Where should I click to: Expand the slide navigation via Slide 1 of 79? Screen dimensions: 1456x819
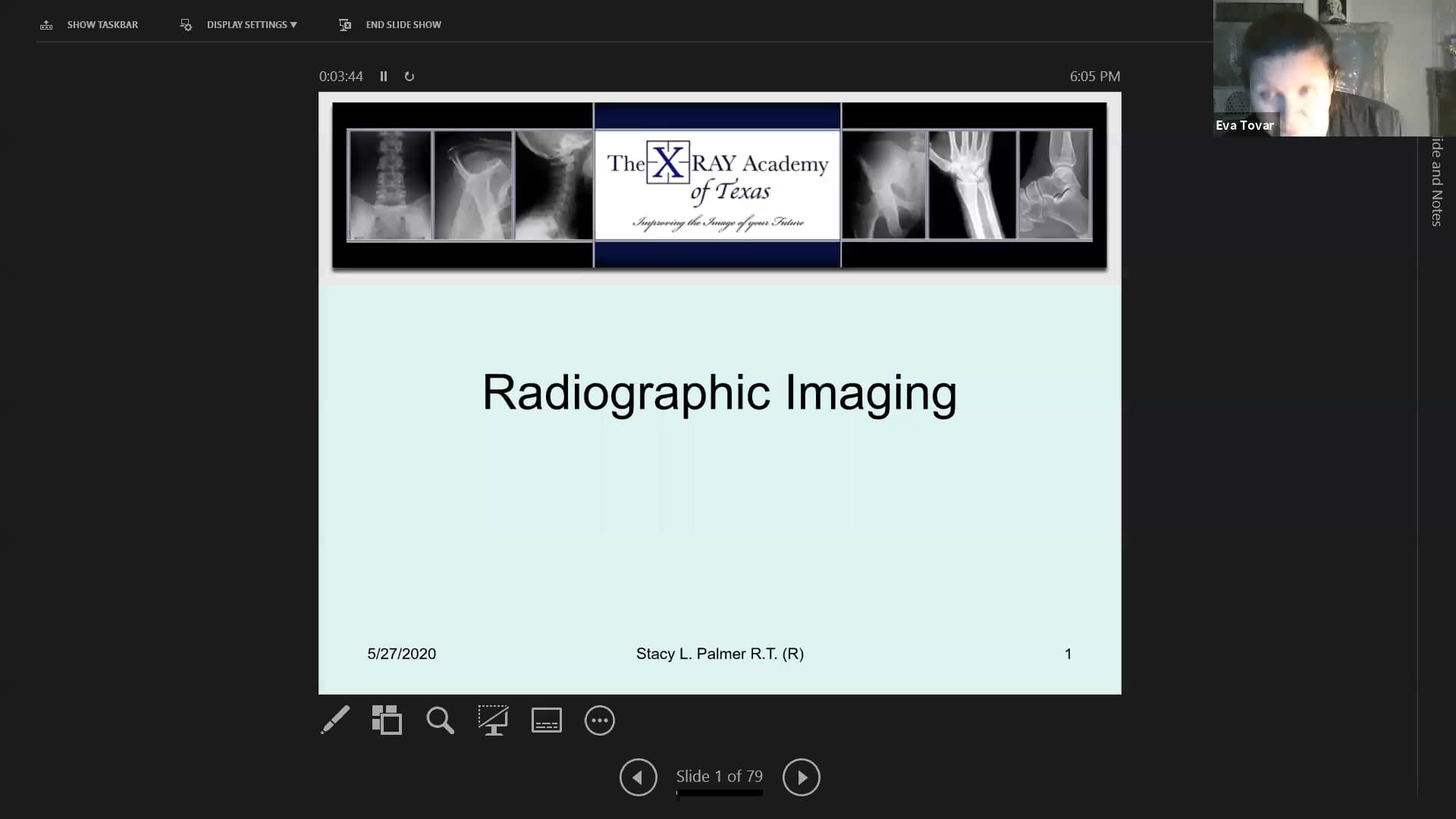[x=719, y=777]
